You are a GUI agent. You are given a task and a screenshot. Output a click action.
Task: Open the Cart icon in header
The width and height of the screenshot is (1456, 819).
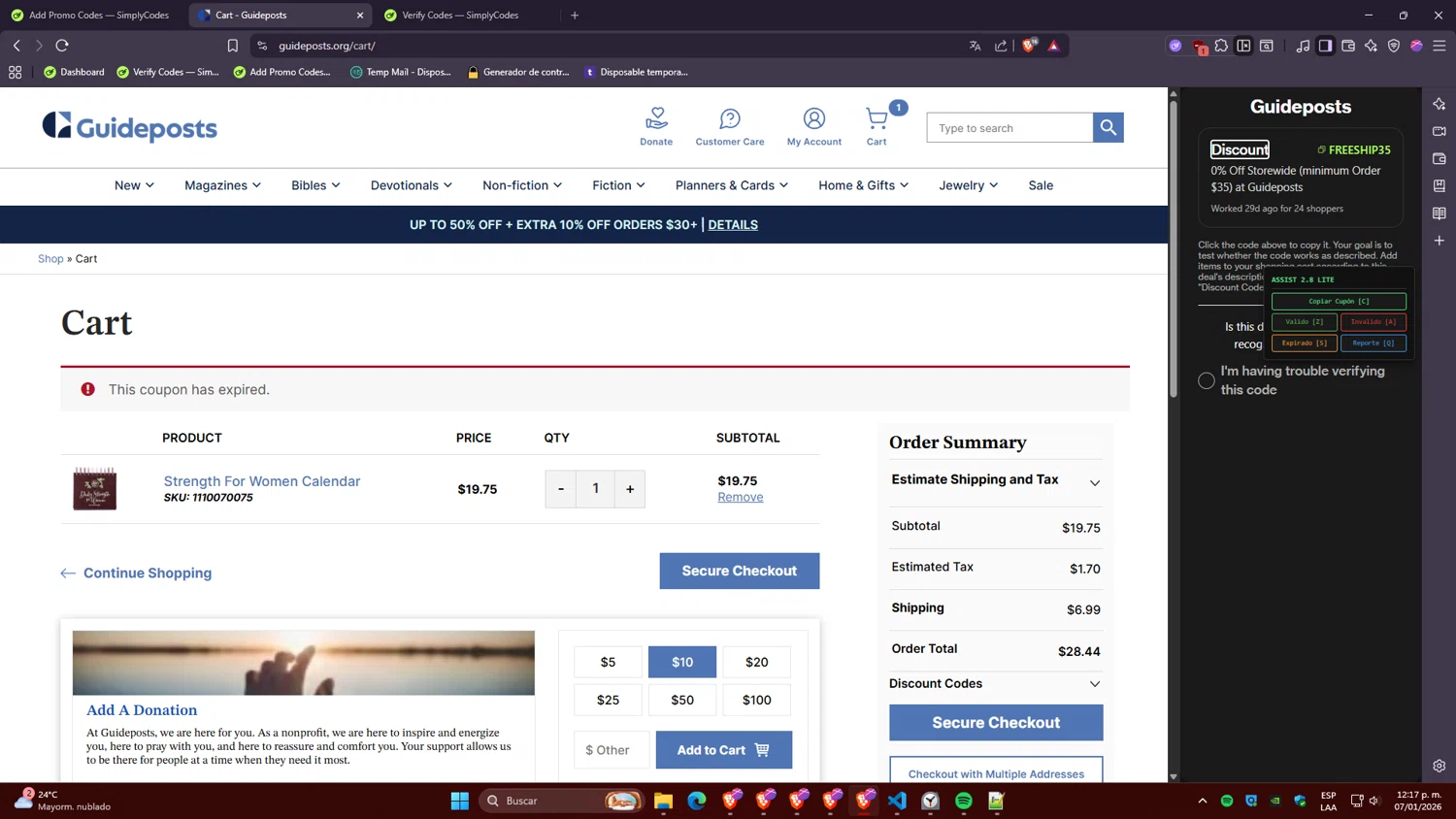click(x=877, y=118)
